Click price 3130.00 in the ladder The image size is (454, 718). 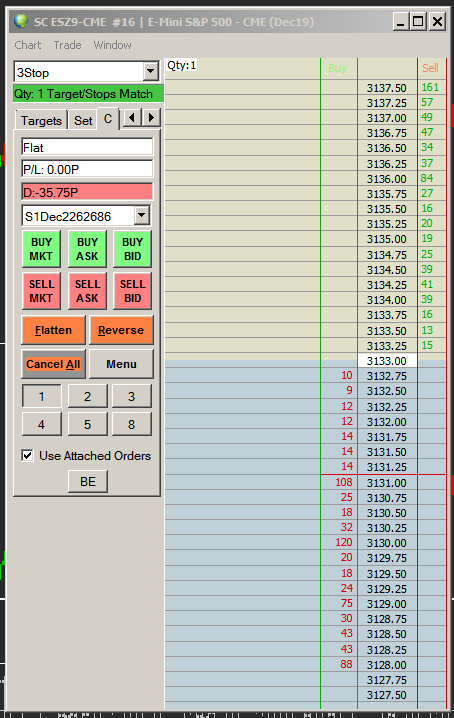(x=387, y=543)
